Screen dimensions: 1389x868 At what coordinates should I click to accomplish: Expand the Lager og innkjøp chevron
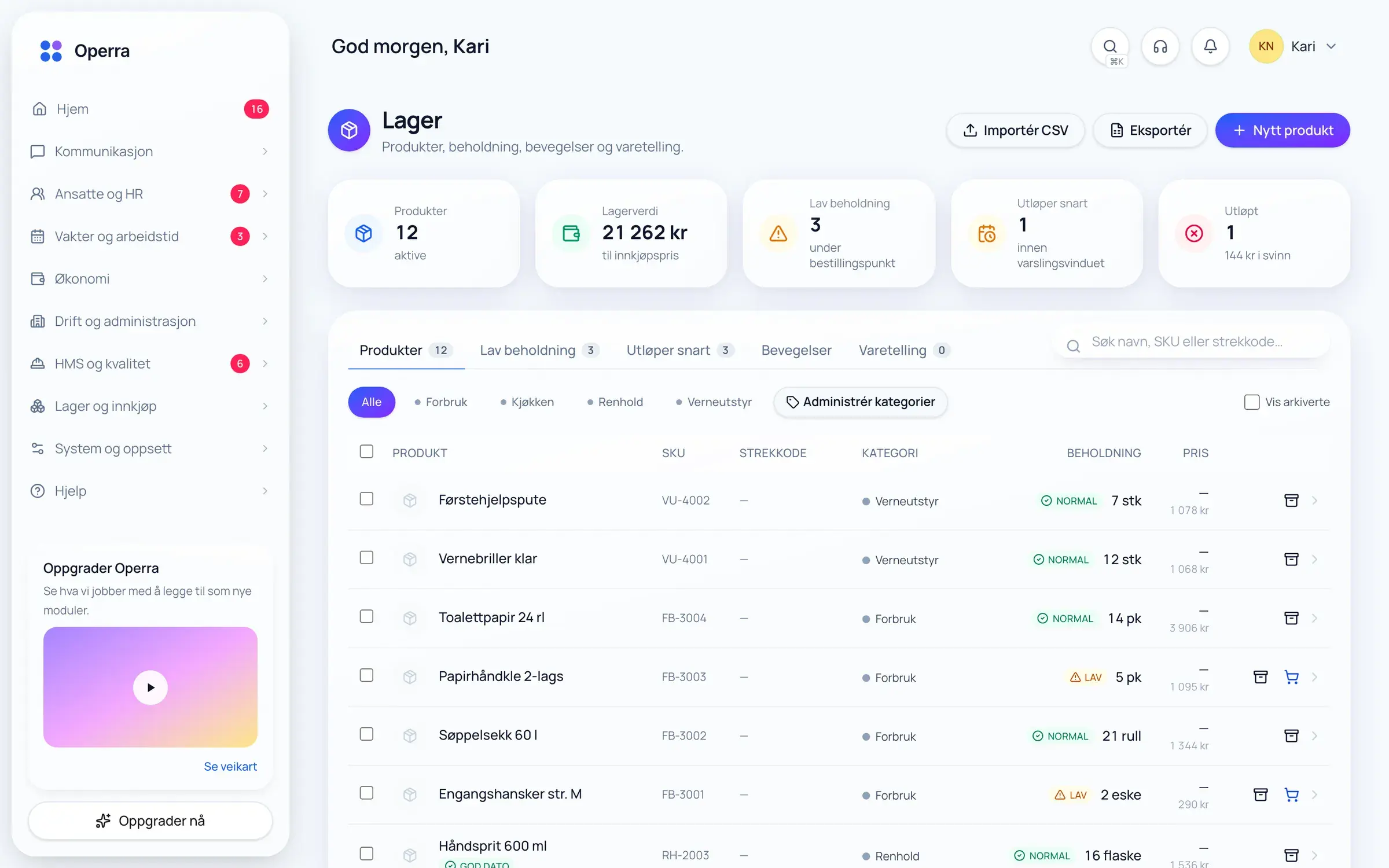click(265, 406)
